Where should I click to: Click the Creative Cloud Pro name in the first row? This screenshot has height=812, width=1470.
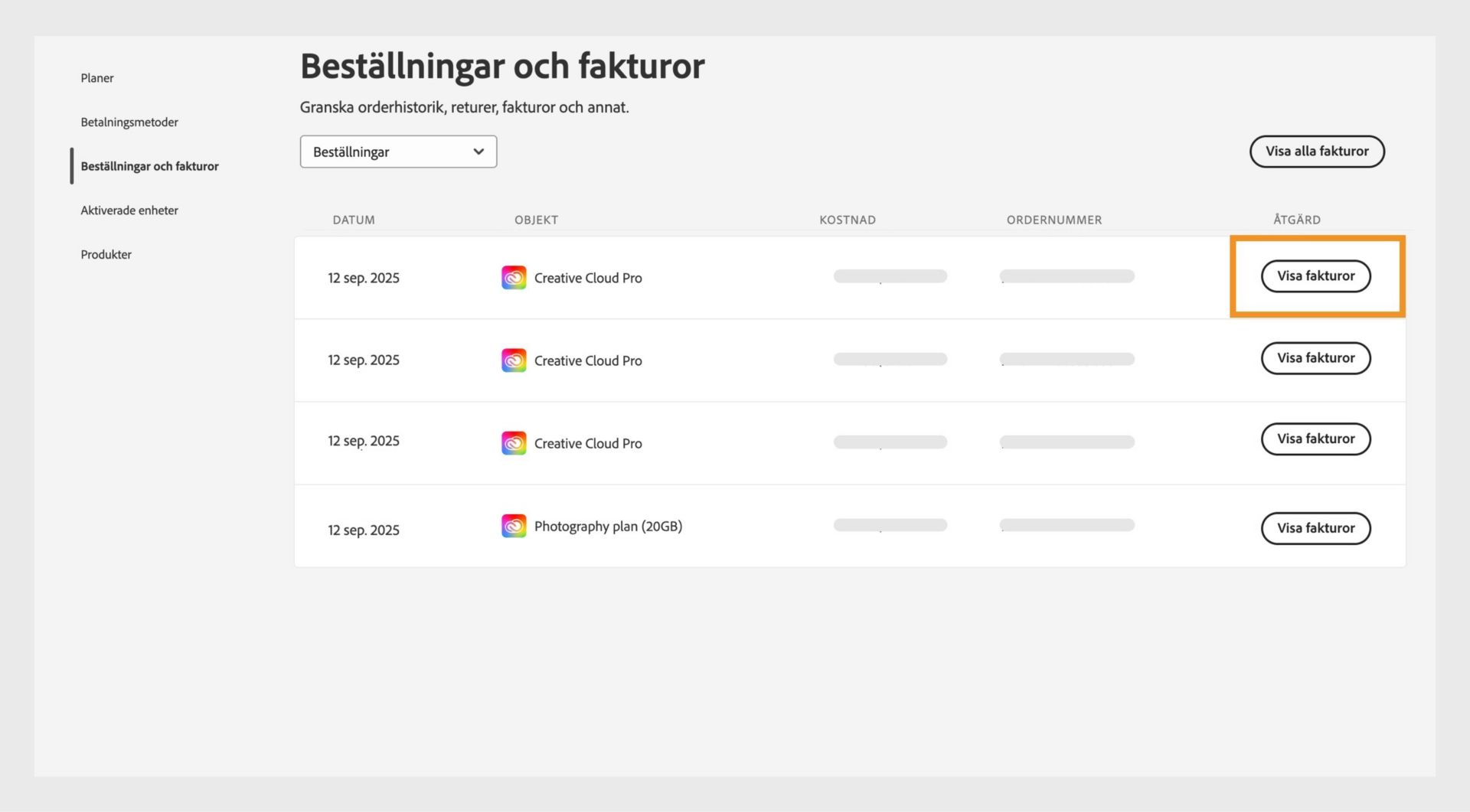[588, 278]
